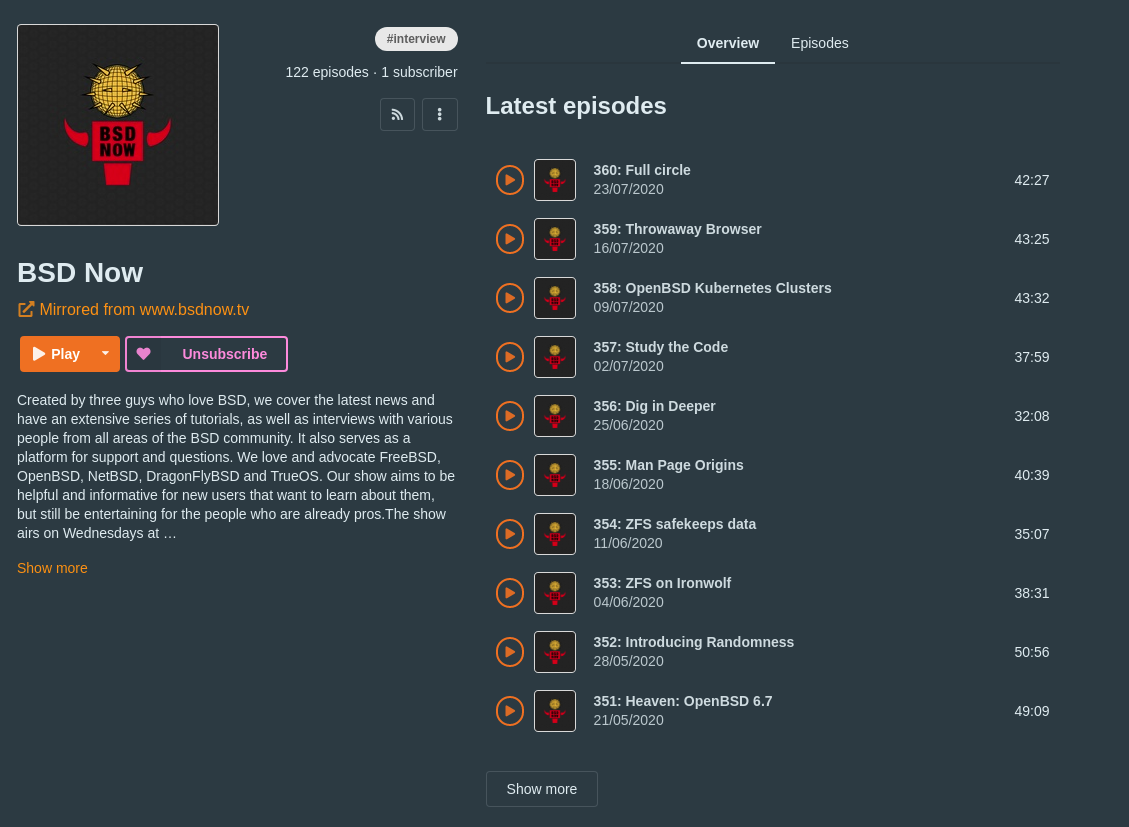The width and height of the screenshot is (1129, 827).
Task: Open cover thumbnail of episode 358
Action: coord(554,298)
